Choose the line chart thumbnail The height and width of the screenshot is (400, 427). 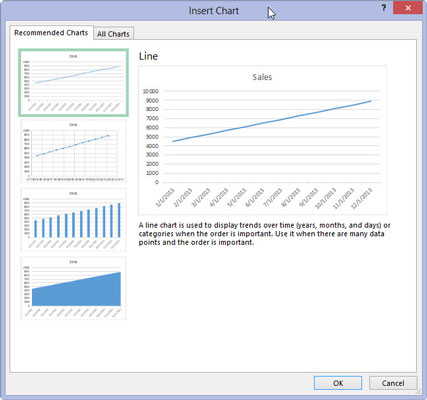[x=73, y=83]
